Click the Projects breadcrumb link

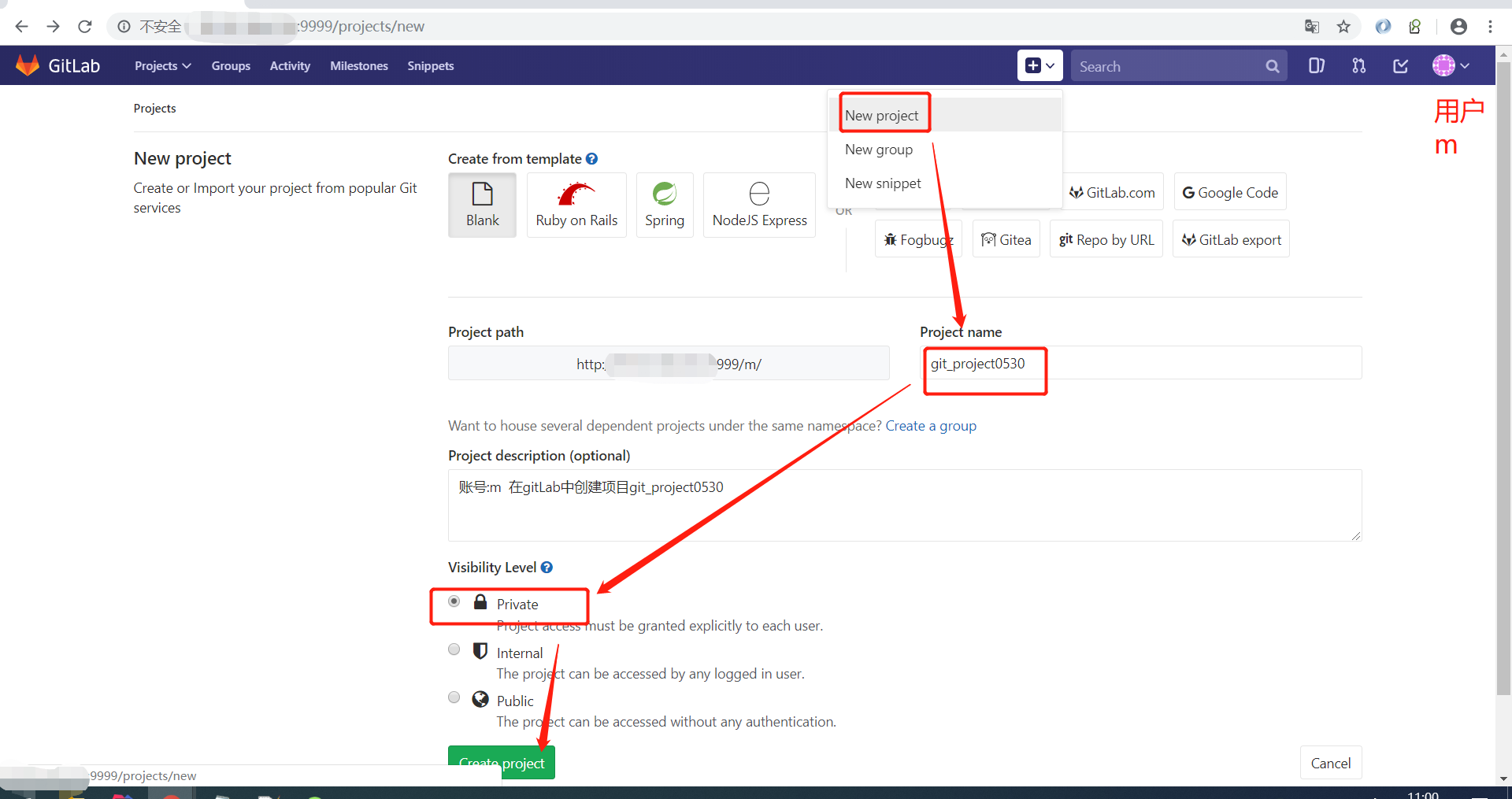pos(154,108)
